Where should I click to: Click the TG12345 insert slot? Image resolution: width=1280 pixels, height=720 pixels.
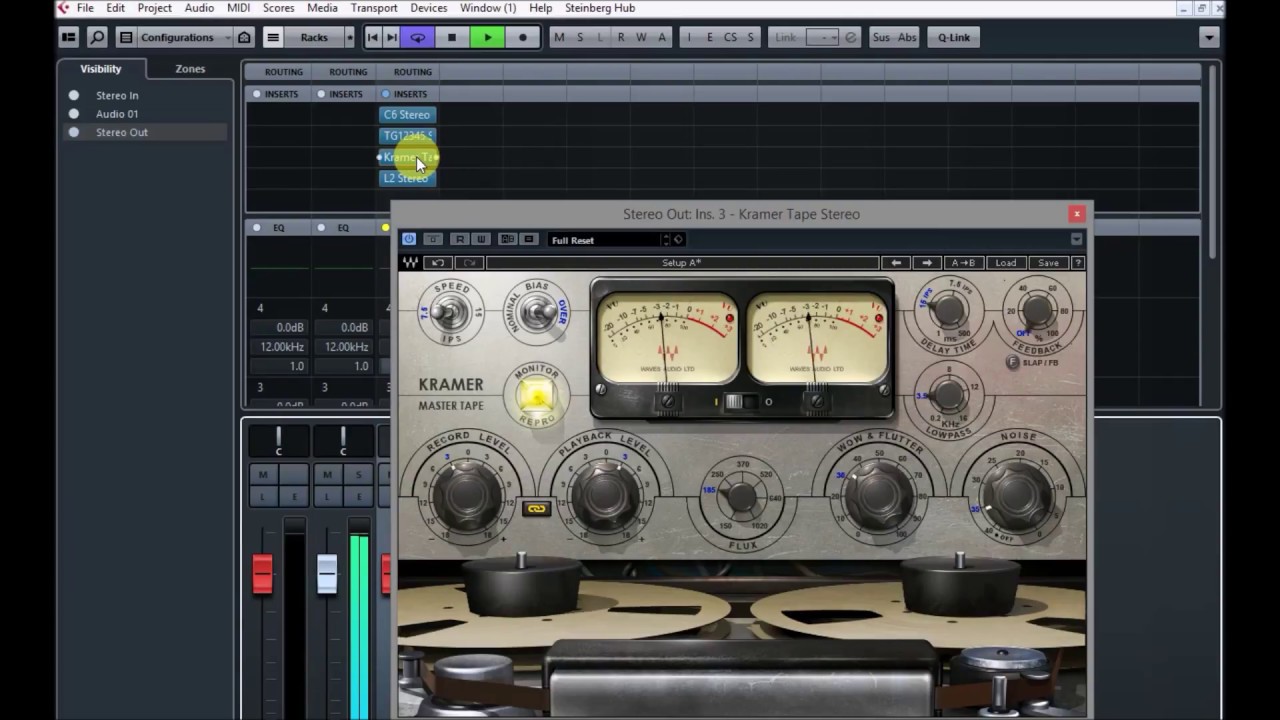[407, 136]
